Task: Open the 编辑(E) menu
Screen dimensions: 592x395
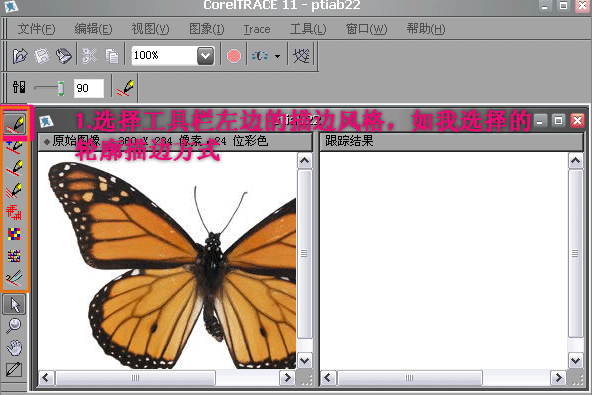Action: tap(93, 29)
